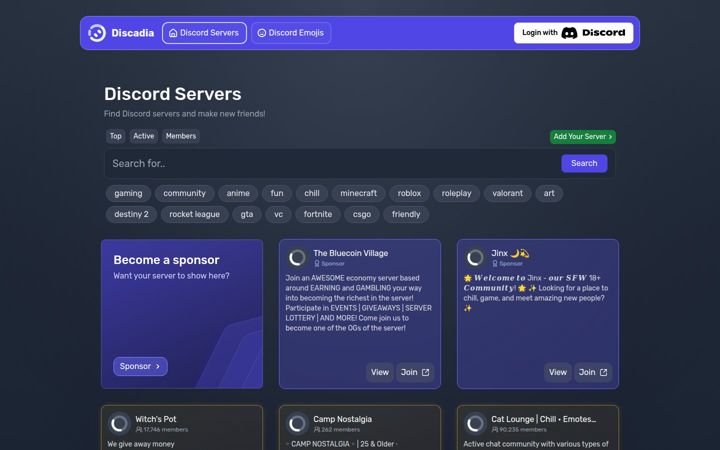
Task: Click Login with Discord button
Action: (574, 33)
